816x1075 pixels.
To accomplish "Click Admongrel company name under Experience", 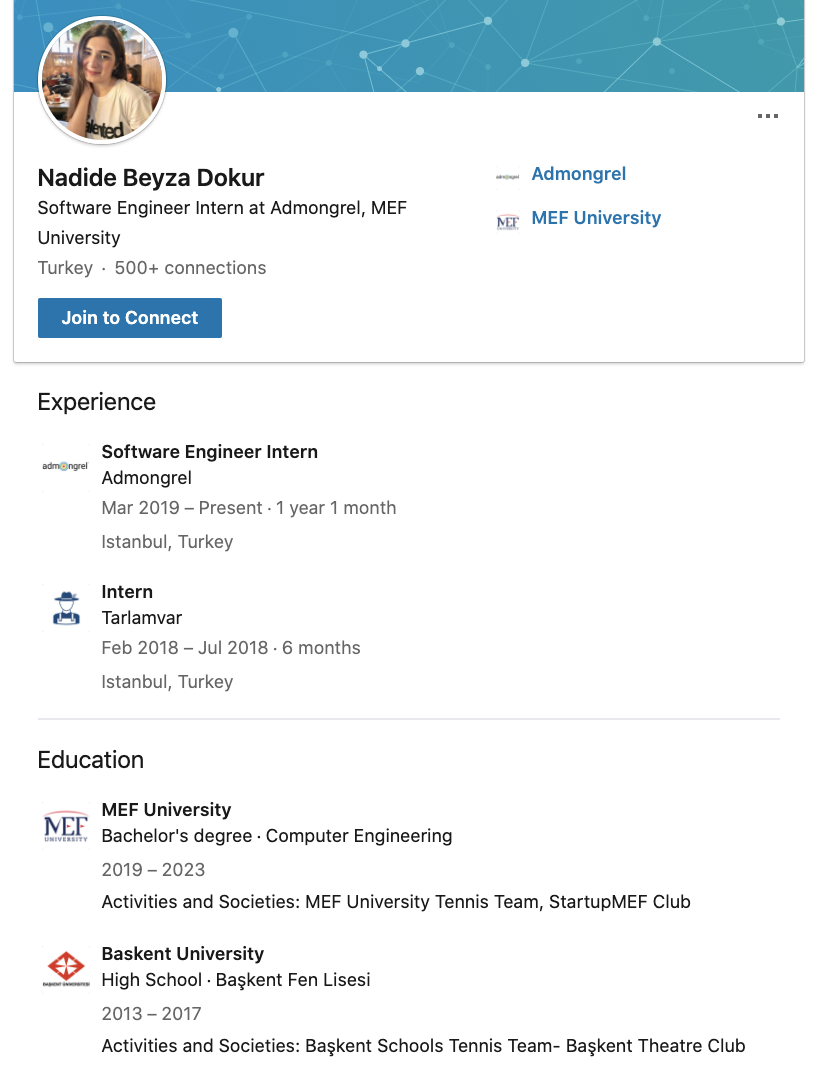I will [146, 478].
